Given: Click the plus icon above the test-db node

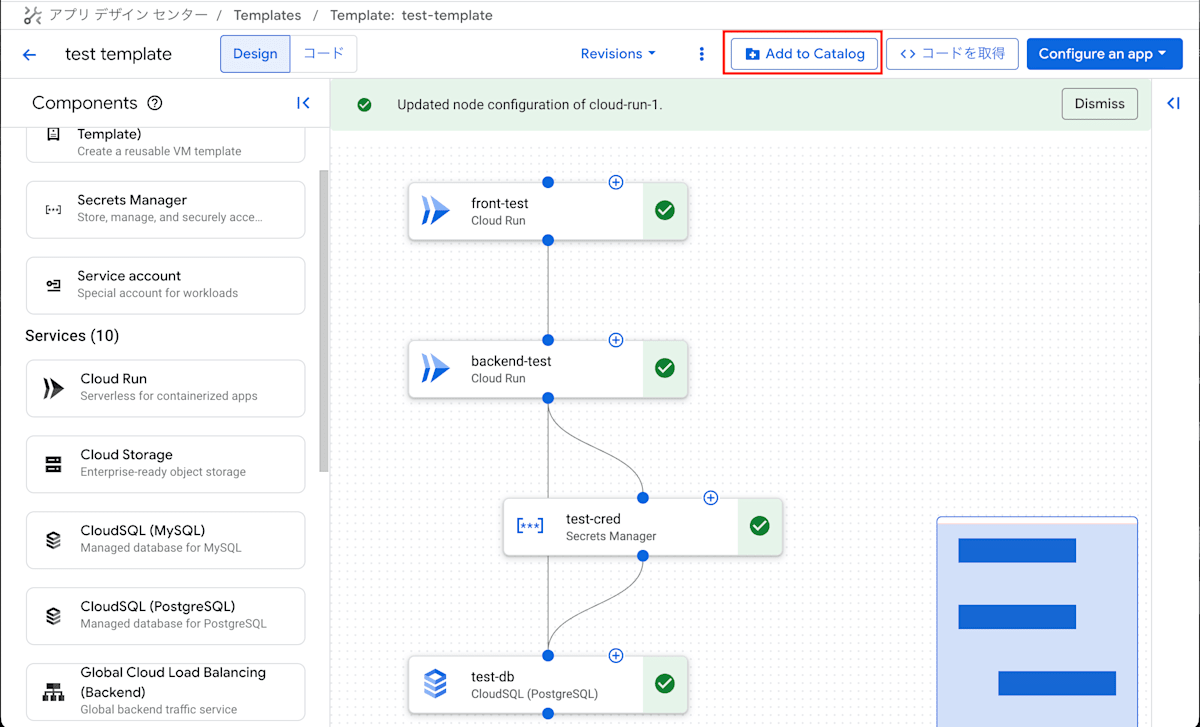Looking at the screenshot, I should click(x=616, y=656).
